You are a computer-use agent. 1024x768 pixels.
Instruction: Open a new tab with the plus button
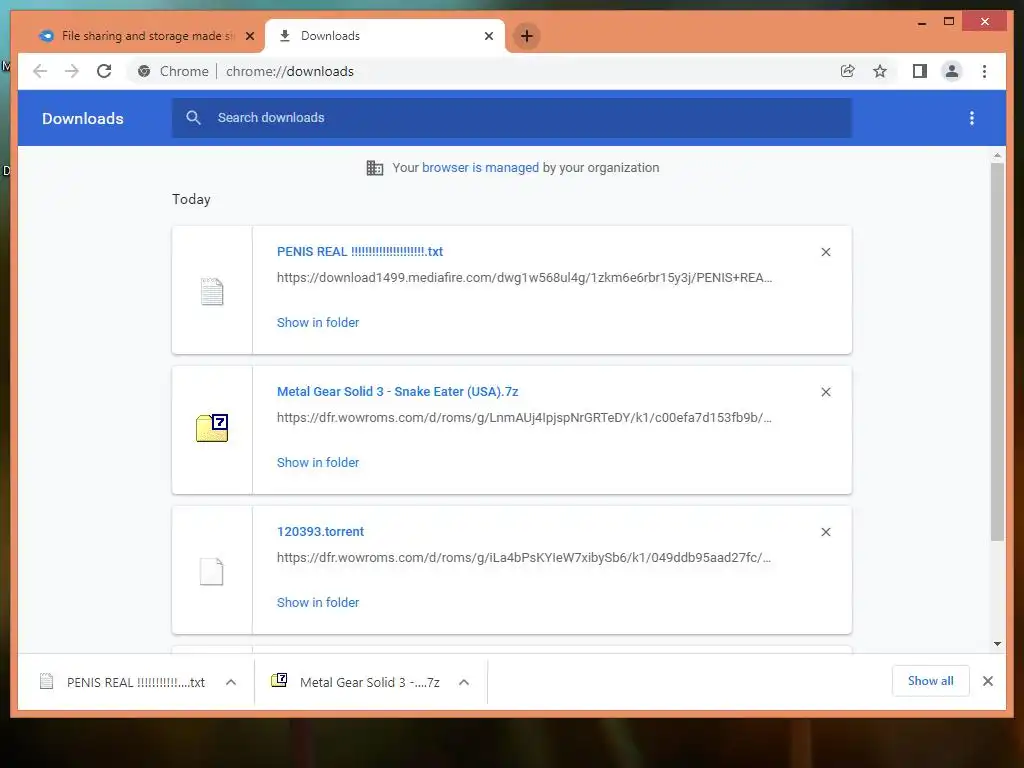point(527,36)
